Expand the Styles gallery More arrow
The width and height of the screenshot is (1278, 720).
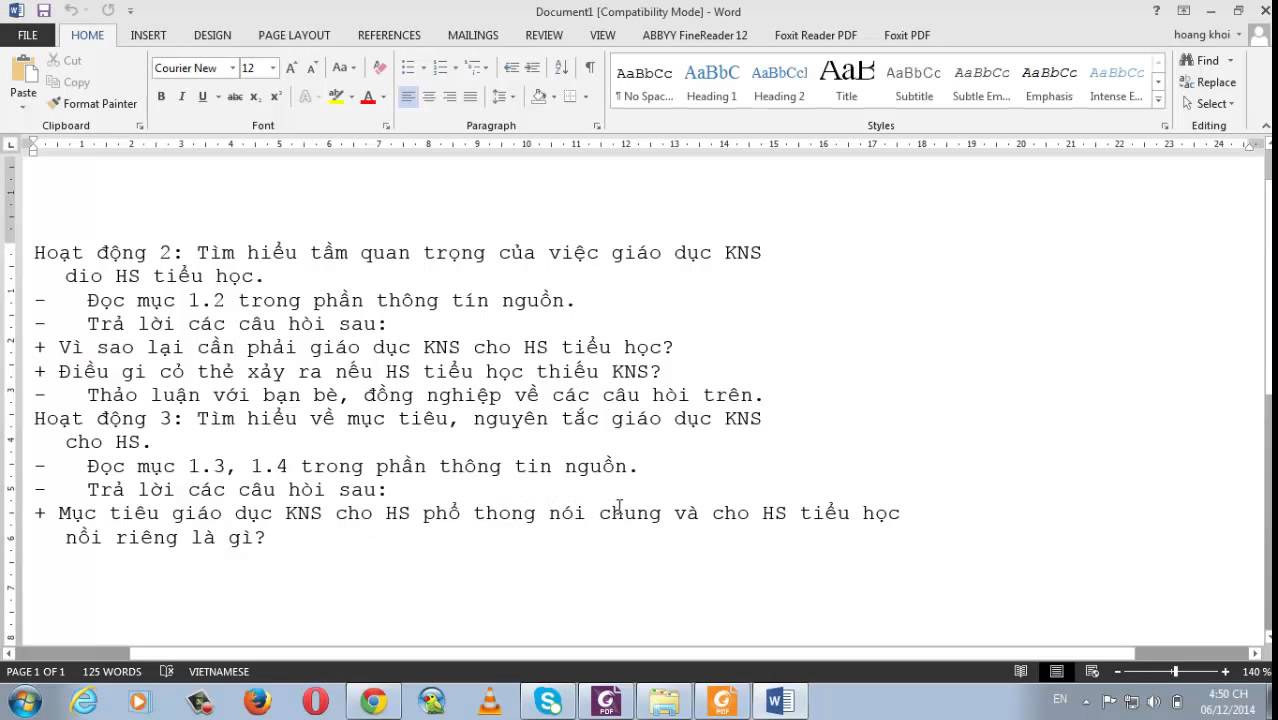pyautogui.click(x=1159, y=99)
